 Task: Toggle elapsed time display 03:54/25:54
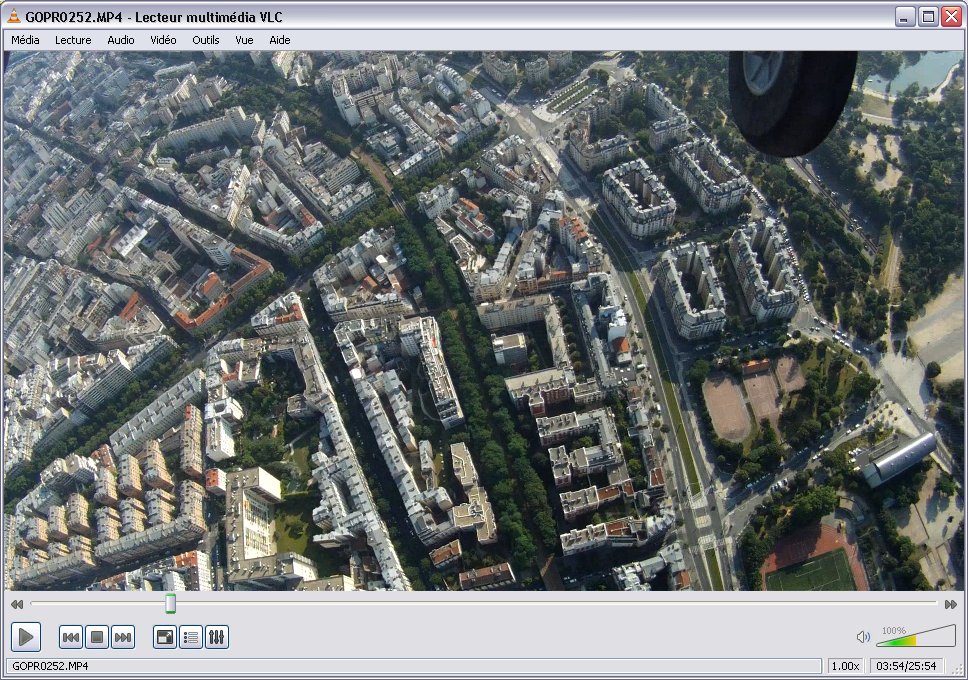click(906, 666)
